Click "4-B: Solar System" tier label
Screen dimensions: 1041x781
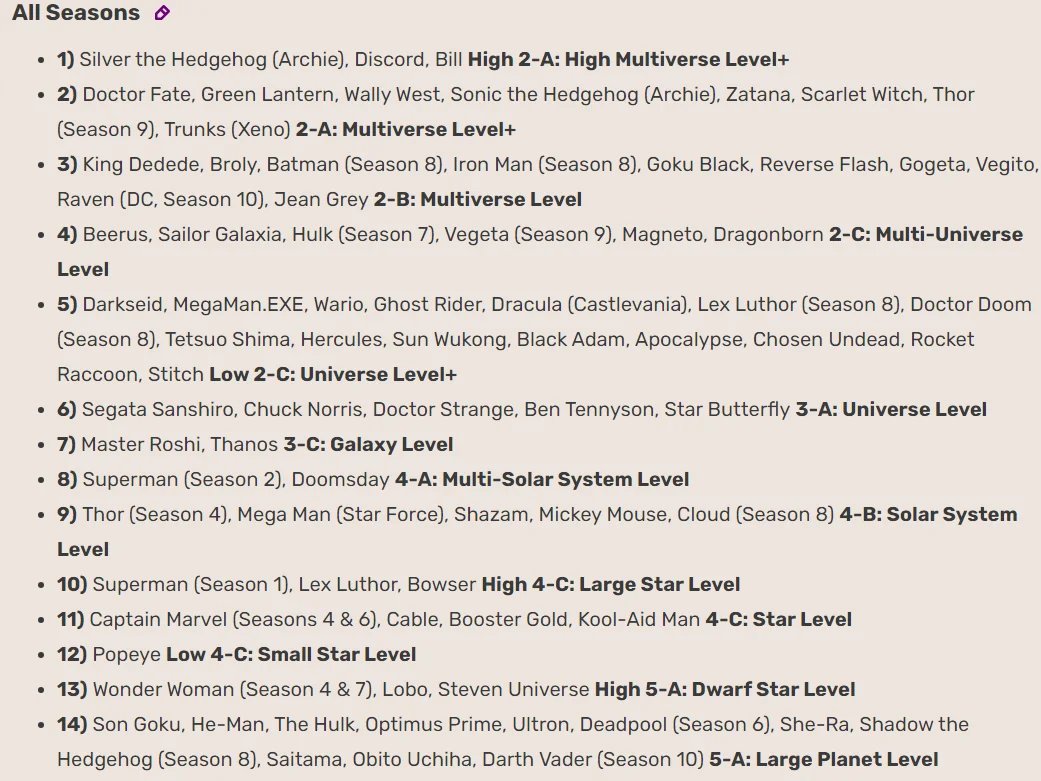tap(928, 514)
